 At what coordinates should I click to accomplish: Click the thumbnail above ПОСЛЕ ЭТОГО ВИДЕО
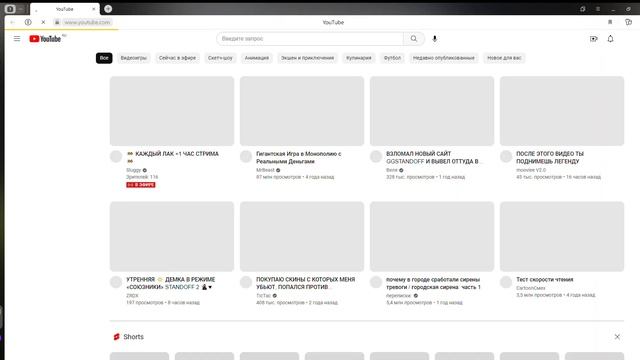pyautogui.click(x=562, y=111)
